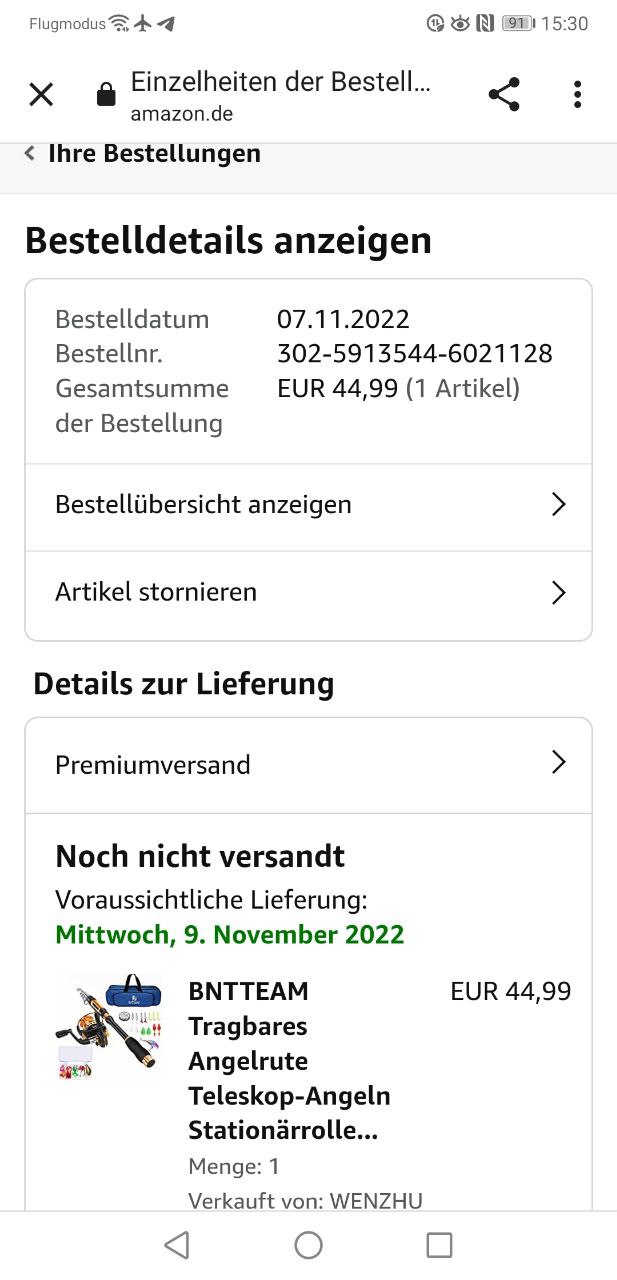Tap the Android back navigation triangle

click(177, 1244)
